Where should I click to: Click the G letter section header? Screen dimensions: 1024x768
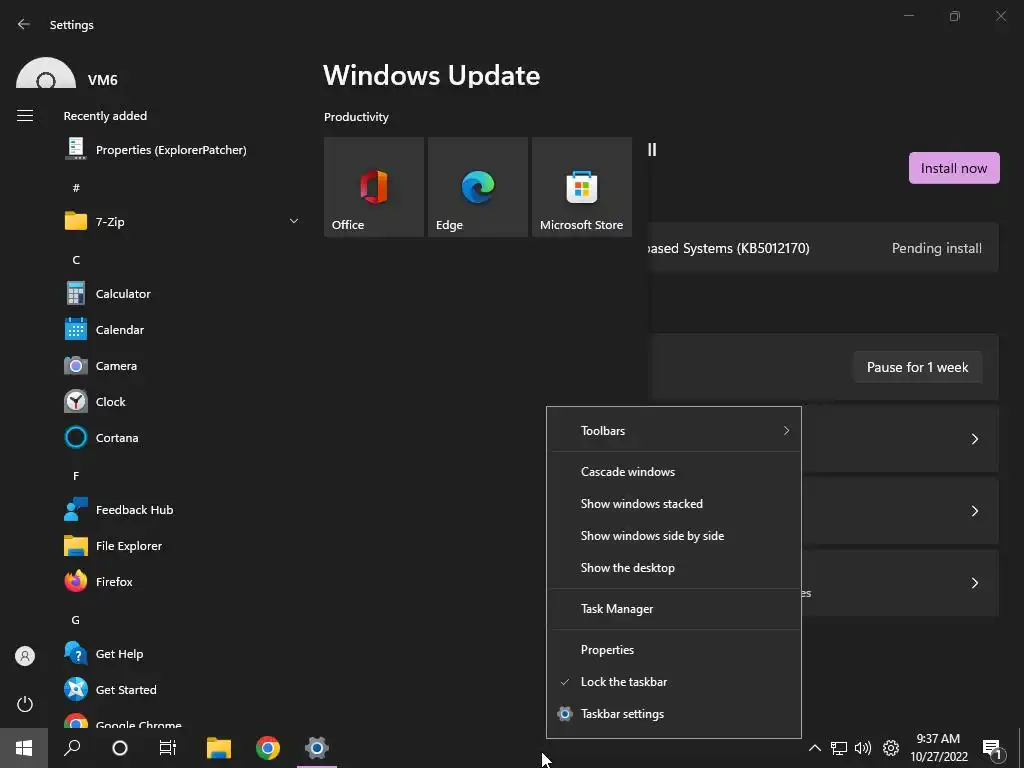pos(76,620)
